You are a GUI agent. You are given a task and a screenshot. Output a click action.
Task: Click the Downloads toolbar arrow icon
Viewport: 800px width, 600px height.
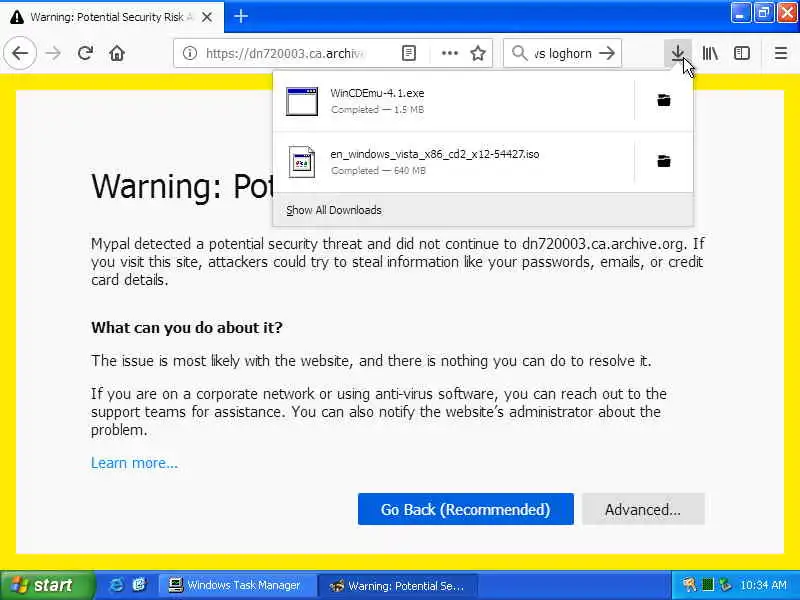[678, 53]
